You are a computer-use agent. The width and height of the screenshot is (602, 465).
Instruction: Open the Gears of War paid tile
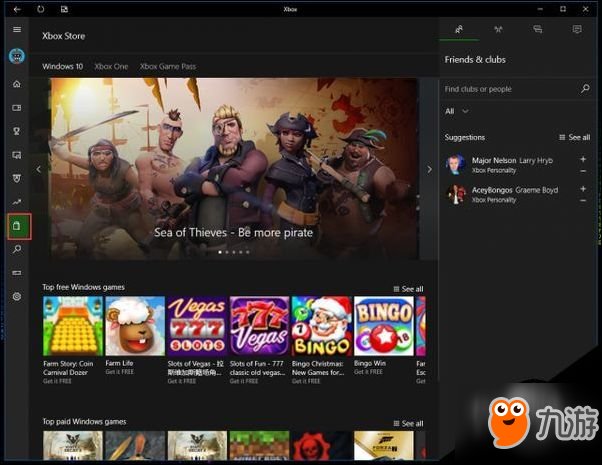[x=322, y=445]
